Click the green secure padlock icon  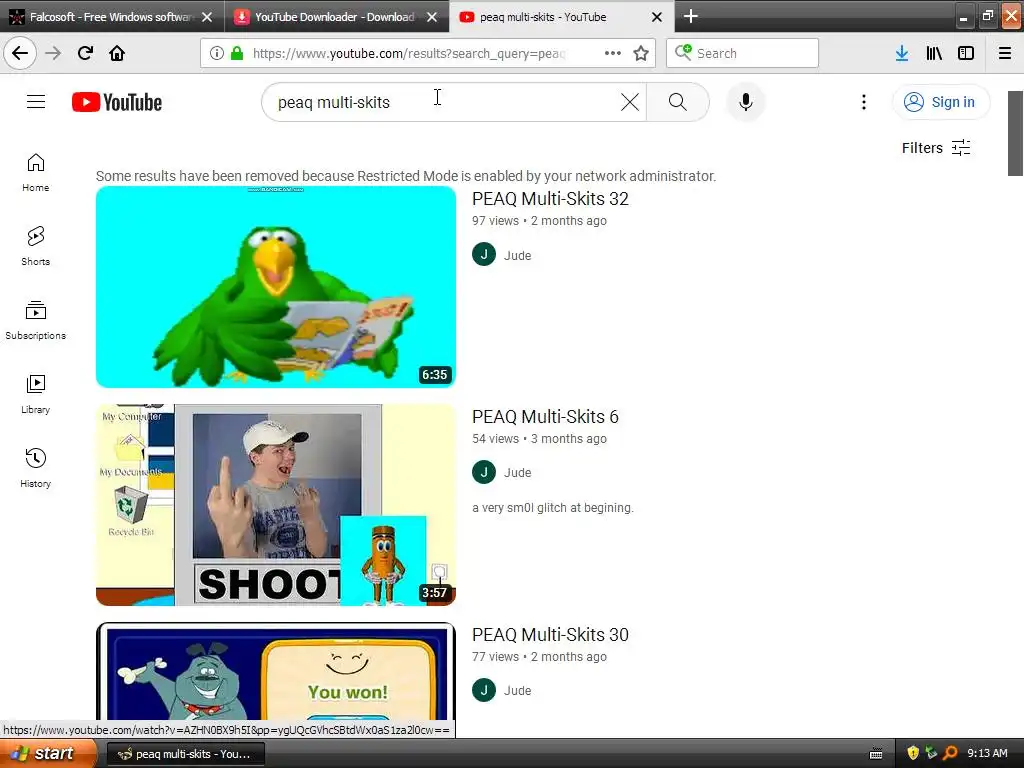pos(237,53)
